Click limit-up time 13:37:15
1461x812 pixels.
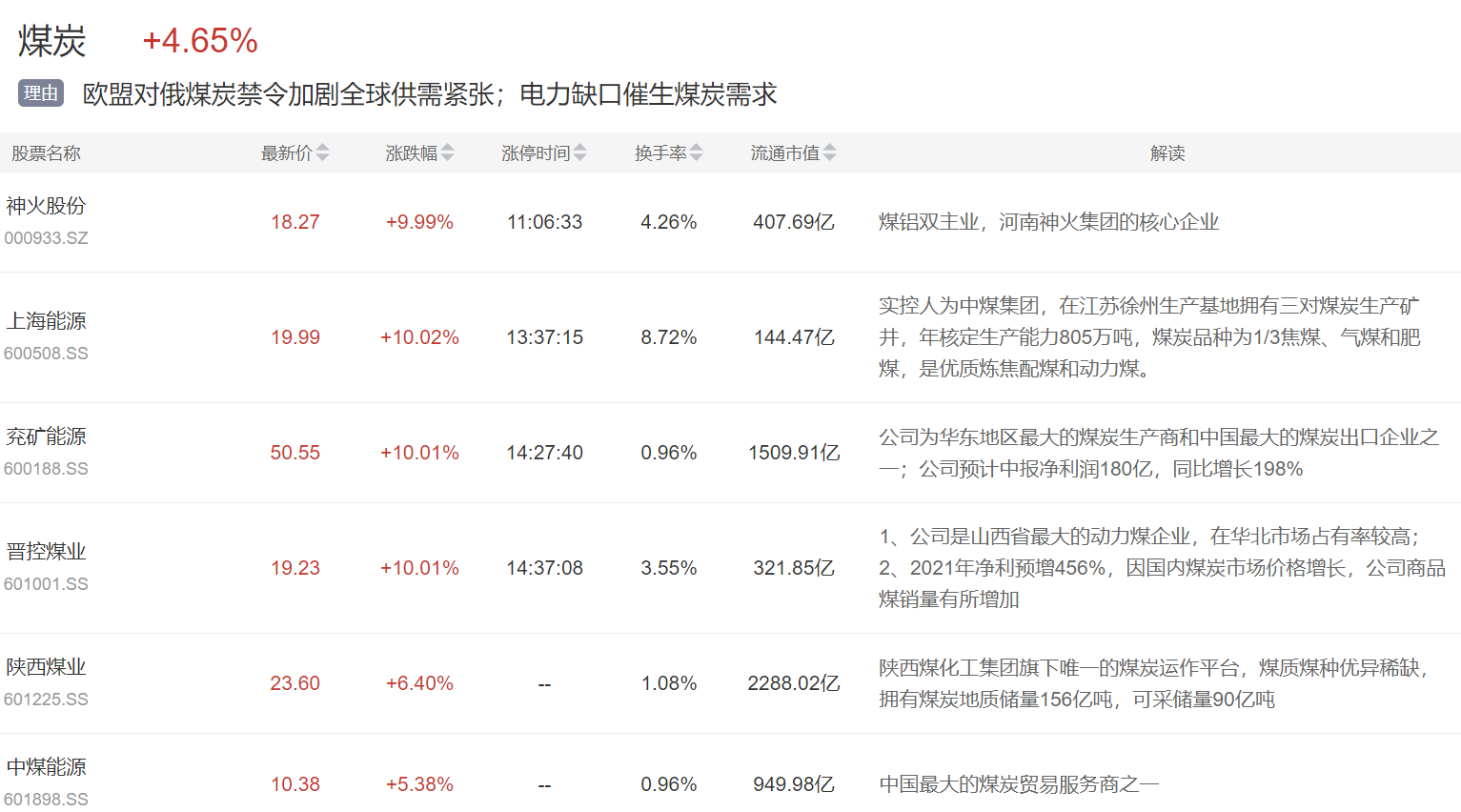click(x=544, y=337)
